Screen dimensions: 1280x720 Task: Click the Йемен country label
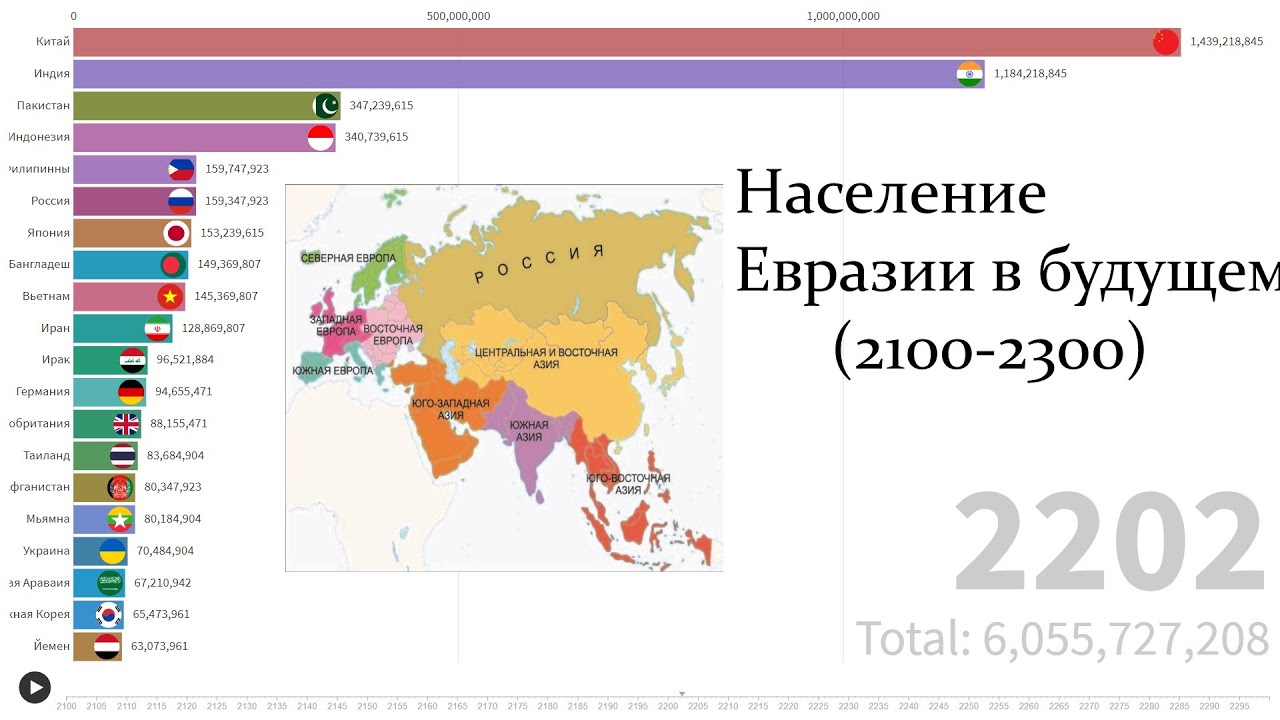pos(53,646)
